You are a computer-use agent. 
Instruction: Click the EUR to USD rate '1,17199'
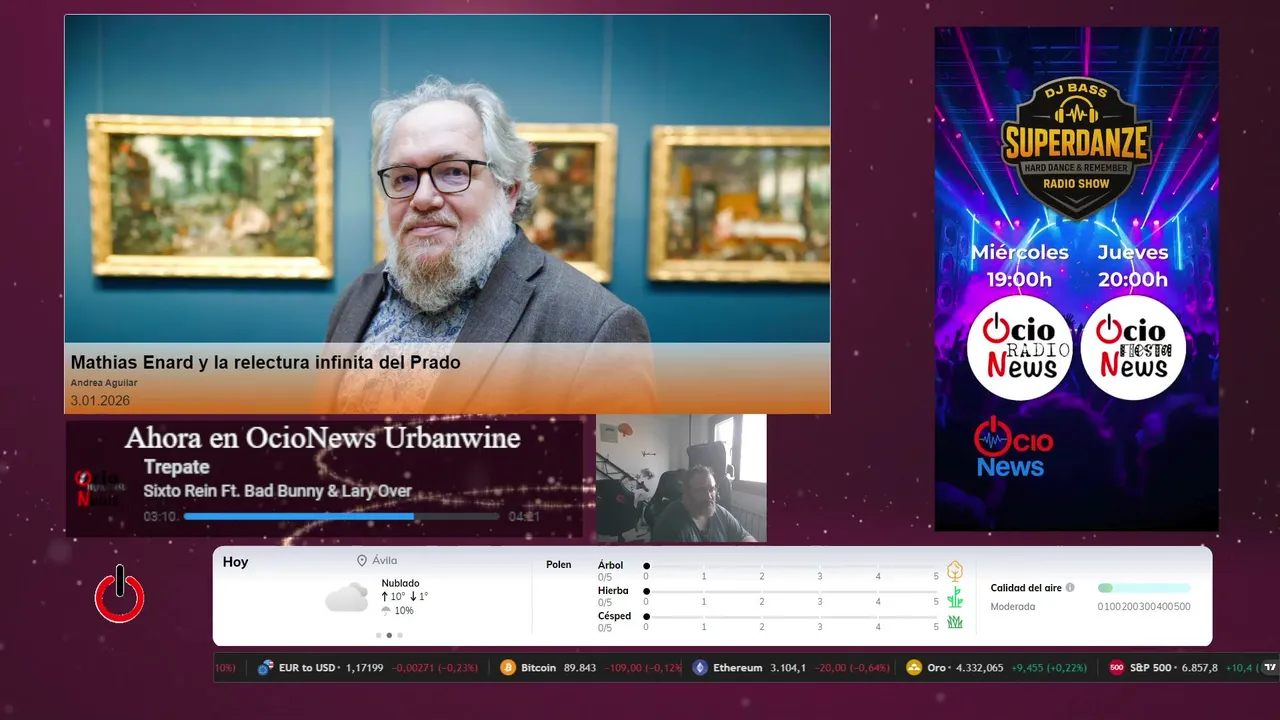(x=365, y=667)
